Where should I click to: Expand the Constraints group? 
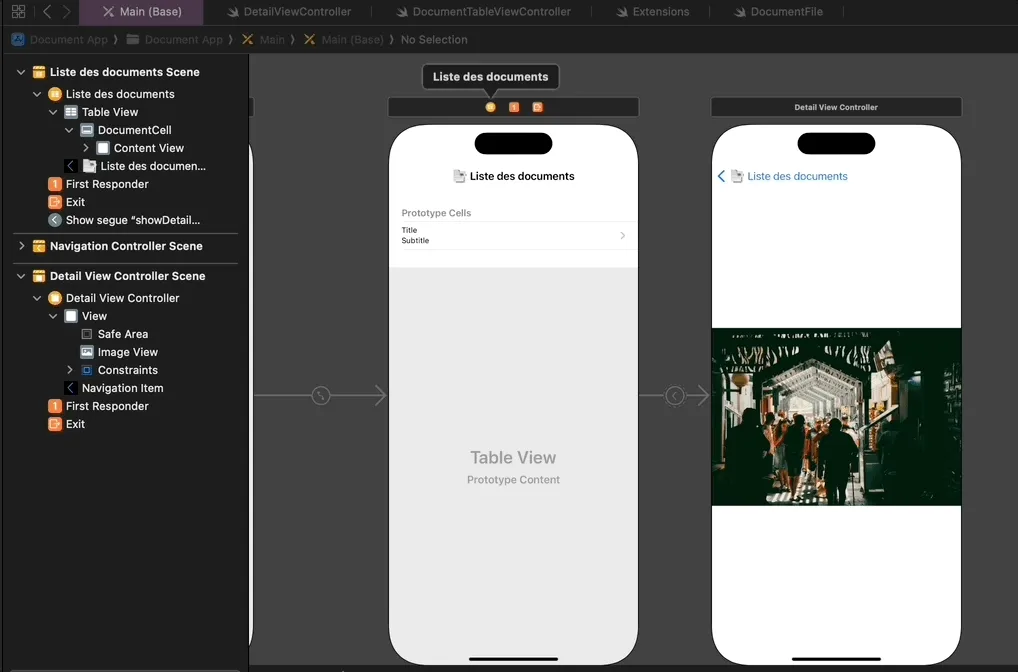pyautogui.click(x=70, y=370)
